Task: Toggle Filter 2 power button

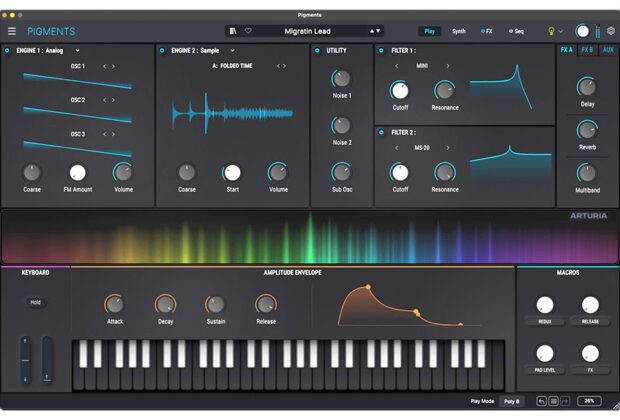Action: (x=381, y=132)
